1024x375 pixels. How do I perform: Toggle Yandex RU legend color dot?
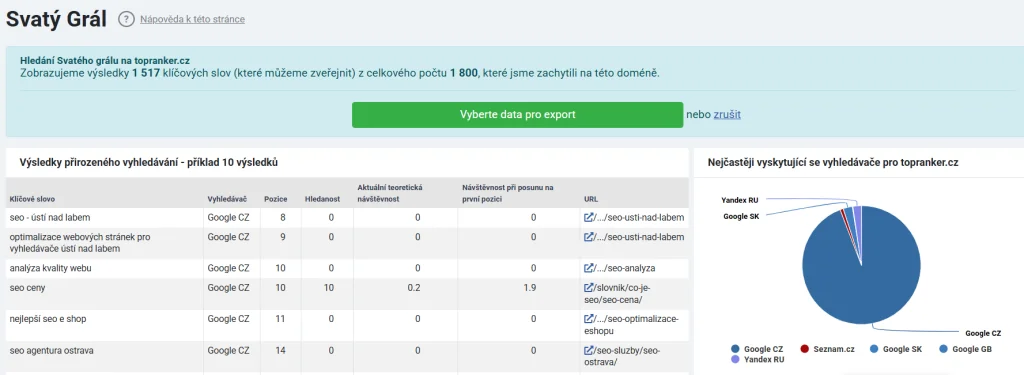[735, 359]
